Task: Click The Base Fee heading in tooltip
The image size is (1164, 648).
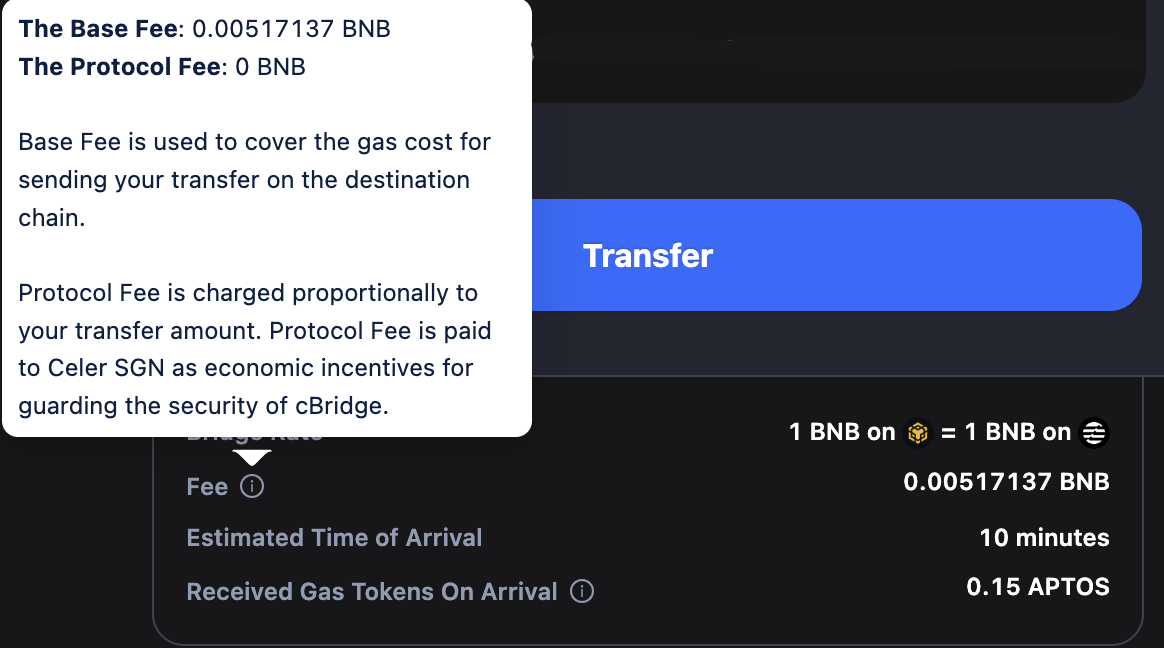Action: (97, 29)
